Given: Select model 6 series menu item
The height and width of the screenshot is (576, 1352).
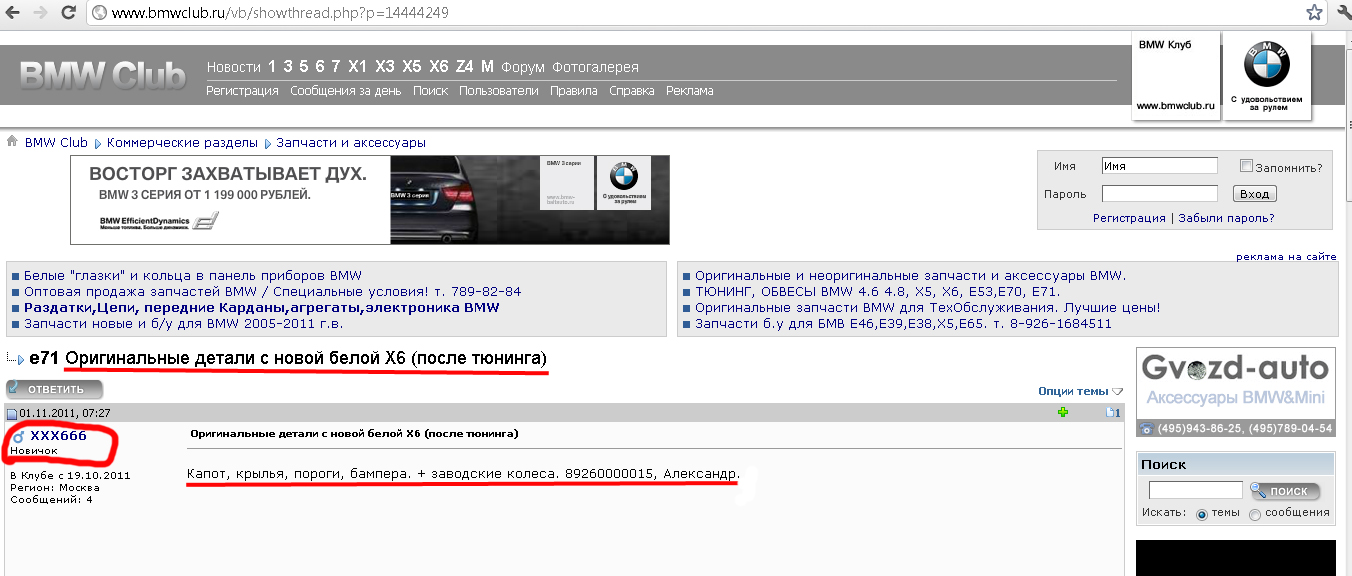Looking at the screenshot, I should [320, 67].
